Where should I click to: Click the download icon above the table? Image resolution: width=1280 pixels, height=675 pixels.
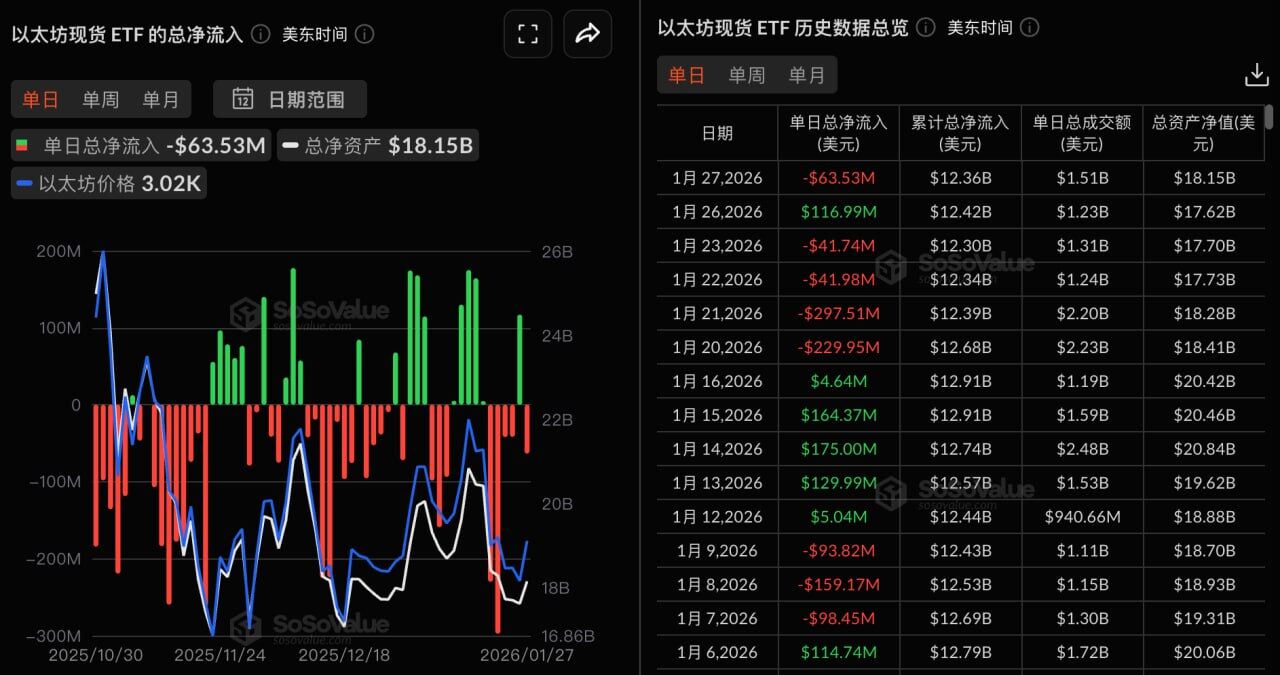coord(1255,75)
